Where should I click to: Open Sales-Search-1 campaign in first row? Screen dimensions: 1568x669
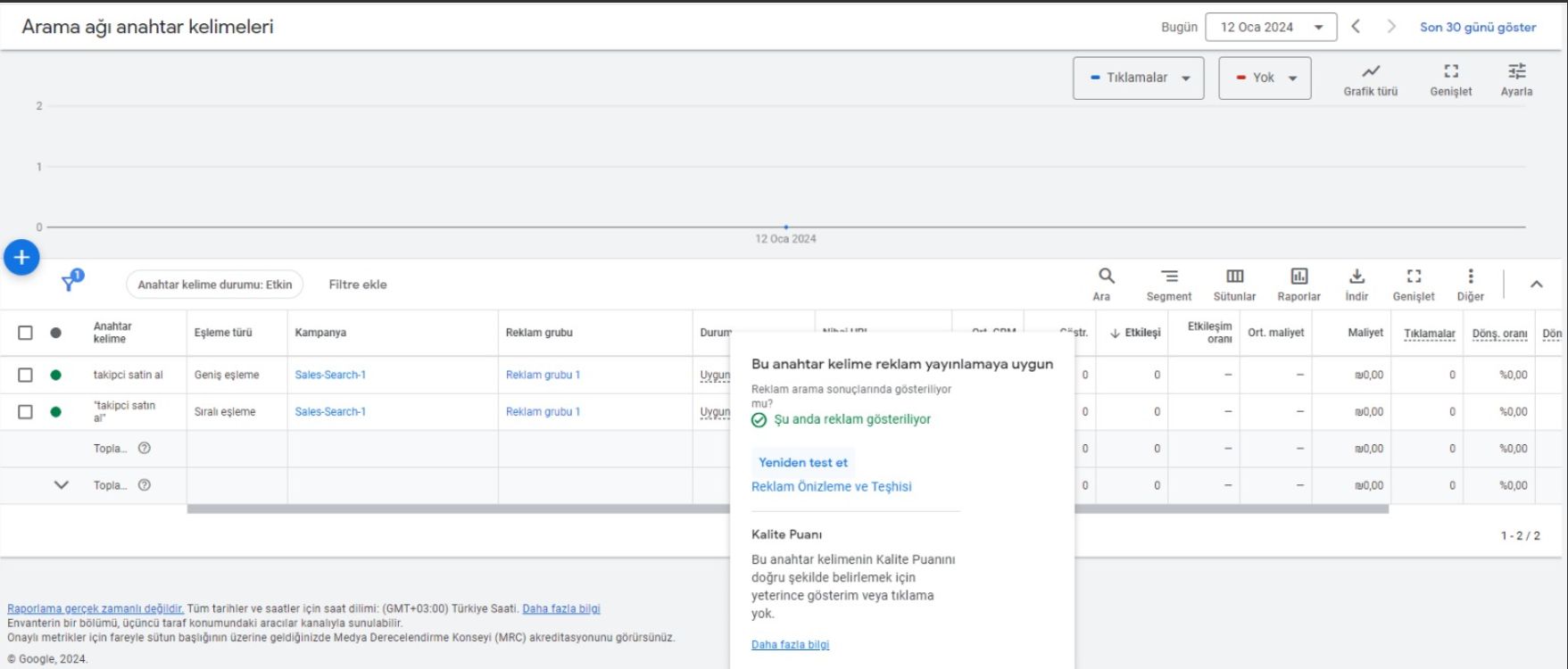pyautogui.click(x=330, y=375)
